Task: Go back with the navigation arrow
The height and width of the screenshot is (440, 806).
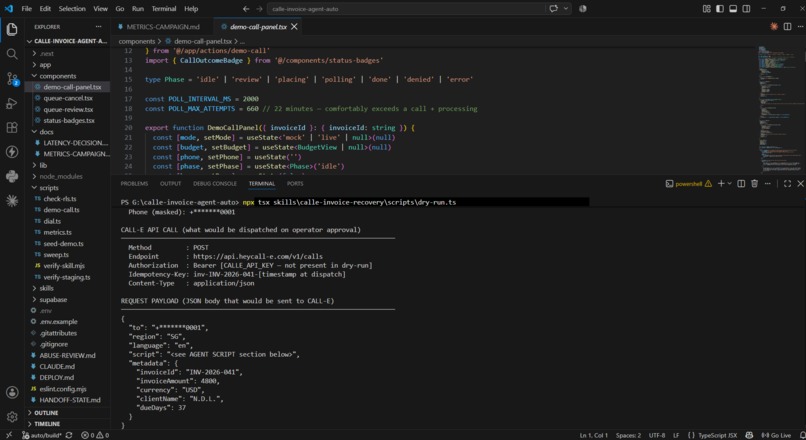Action: 246,9
